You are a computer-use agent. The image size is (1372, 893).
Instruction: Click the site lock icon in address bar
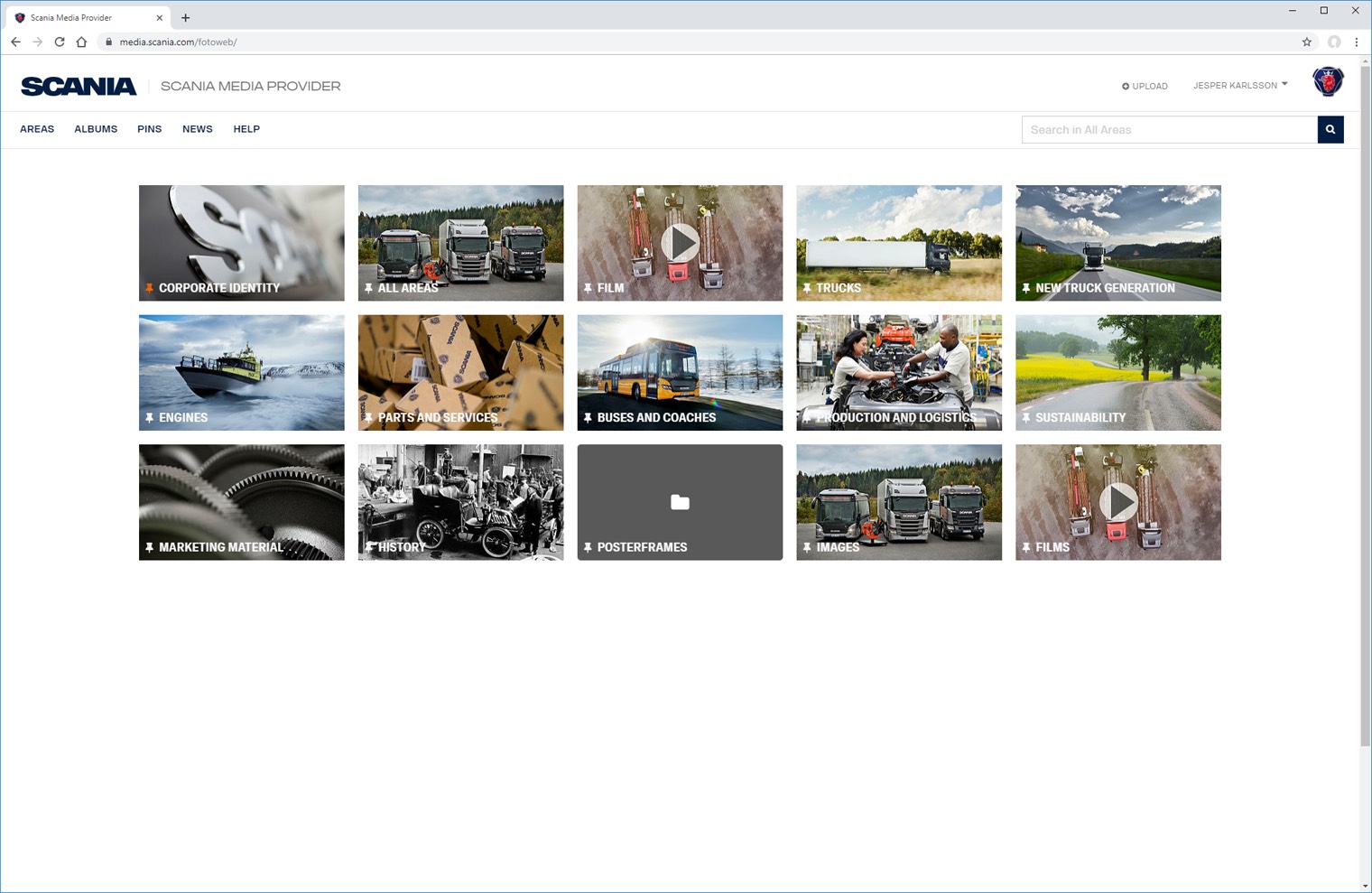pyautogui.click(x=108, y=42)
